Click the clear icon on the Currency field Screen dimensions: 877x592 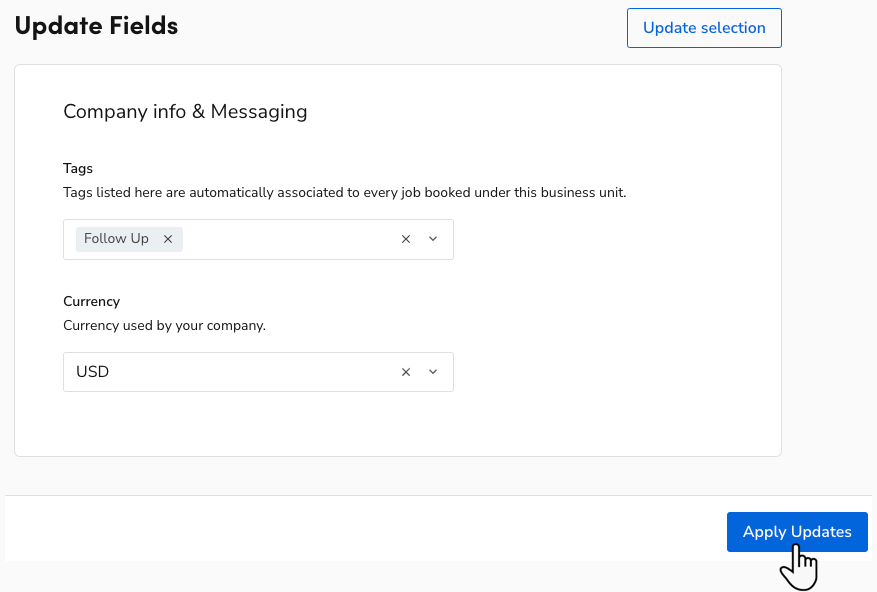click(x=405, y=371)
